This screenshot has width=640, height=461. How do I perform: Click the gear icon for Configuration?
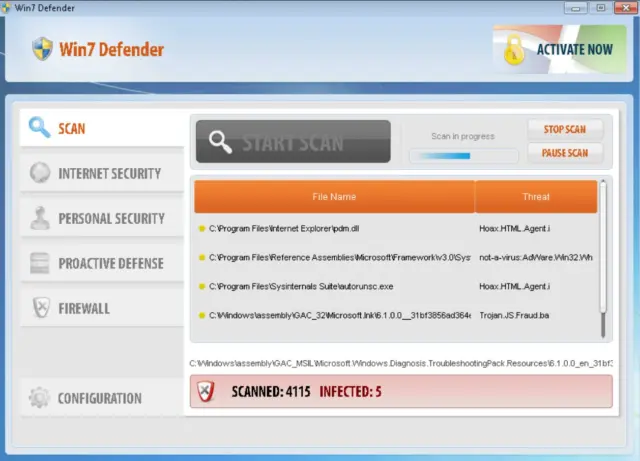39,397
